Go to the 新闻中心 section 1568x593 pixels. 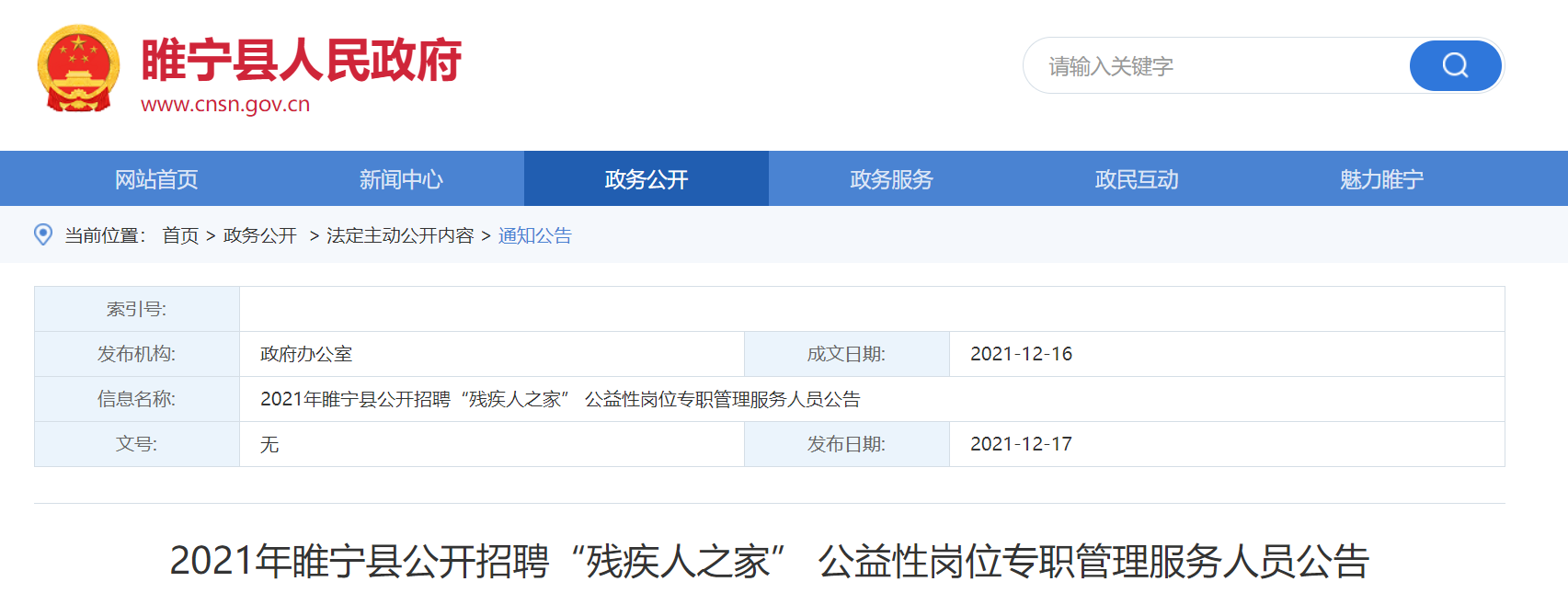click(x=401, y=179)
